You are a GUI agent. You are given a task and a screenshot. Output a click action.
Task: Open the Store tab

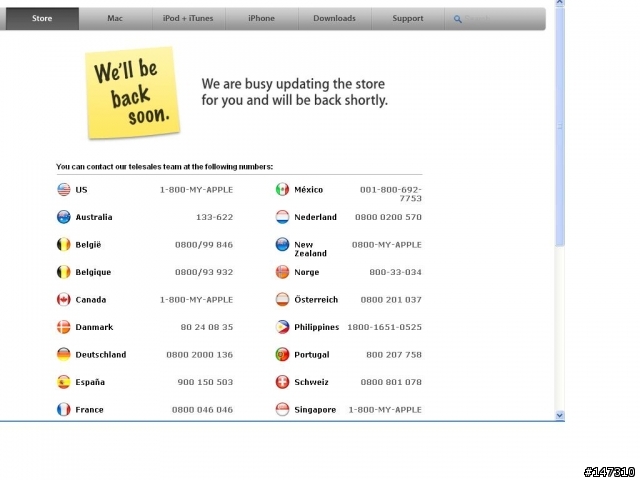coord(42,18)
